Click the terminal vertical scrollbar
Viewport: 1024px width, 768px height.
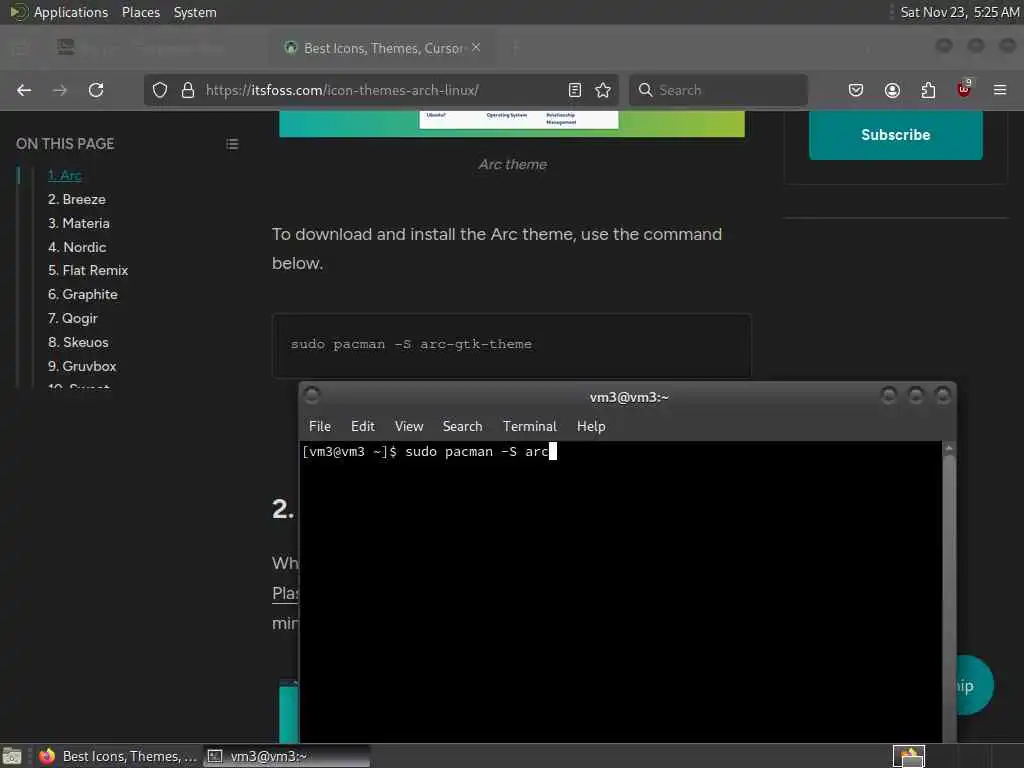[949, 591]
